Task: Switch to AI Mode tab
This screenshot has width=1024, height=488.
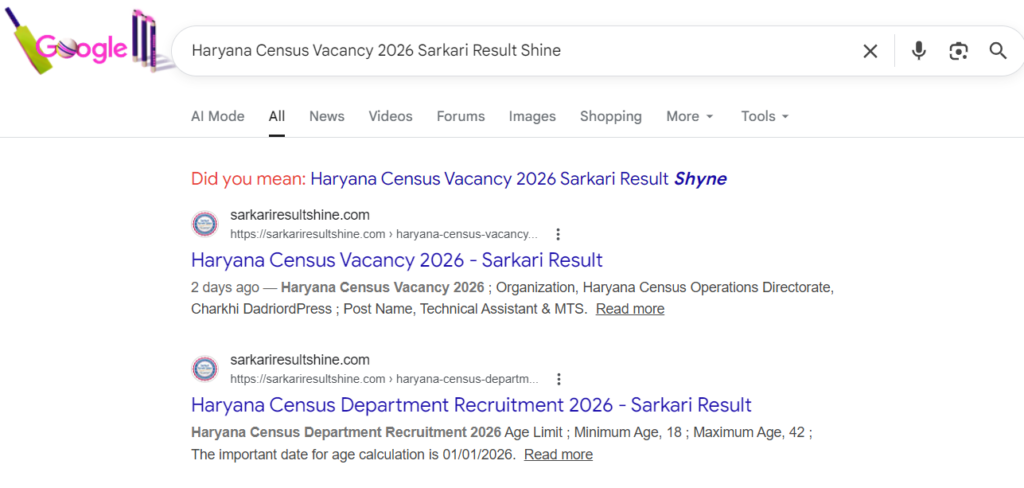Action: click(217, 116)
